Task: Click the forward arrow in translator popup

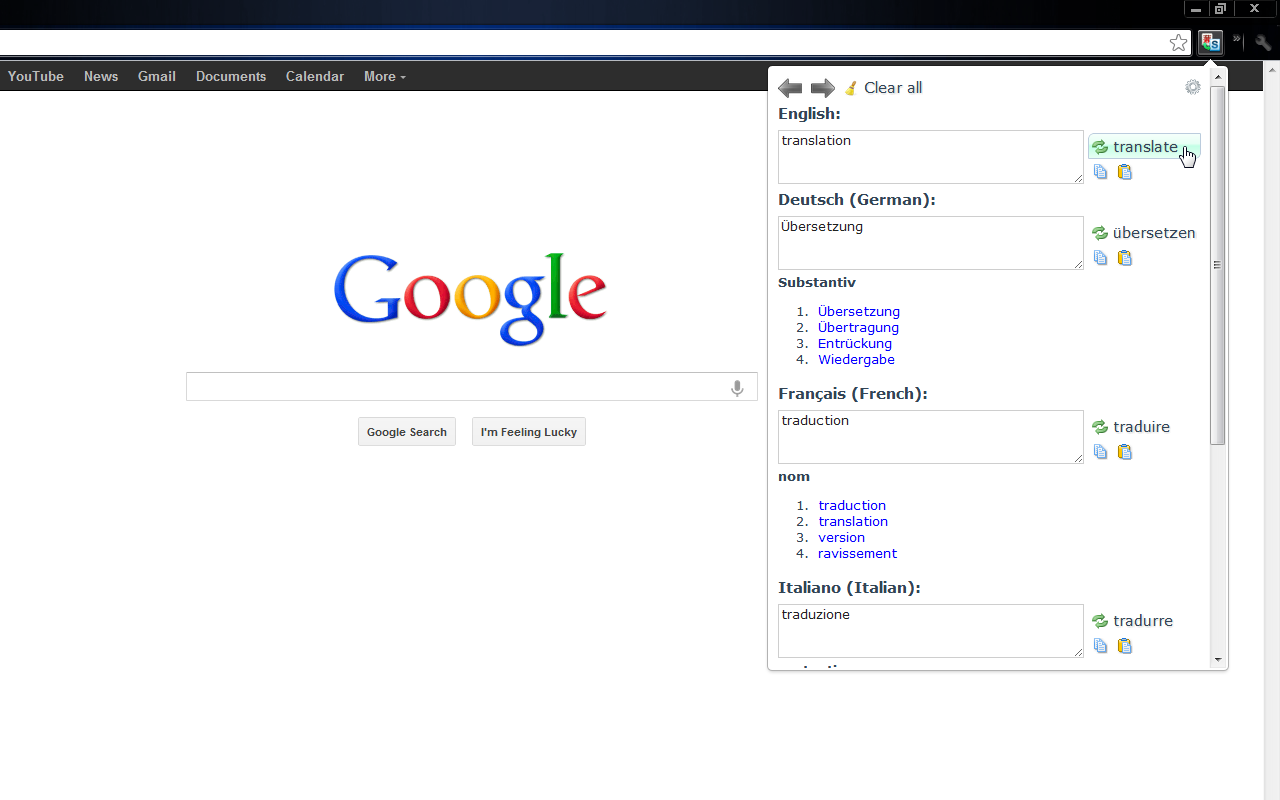Action: (x=822, y=88)
